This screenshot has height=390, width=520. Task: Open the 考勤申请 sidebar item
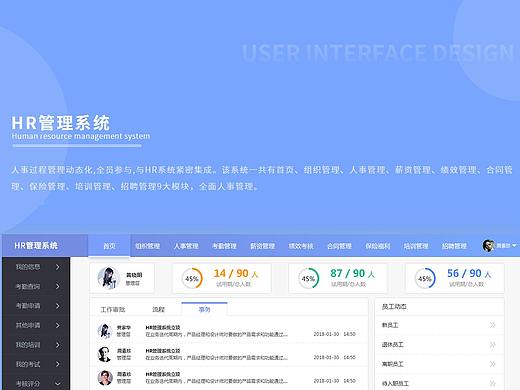pos(36,306)
